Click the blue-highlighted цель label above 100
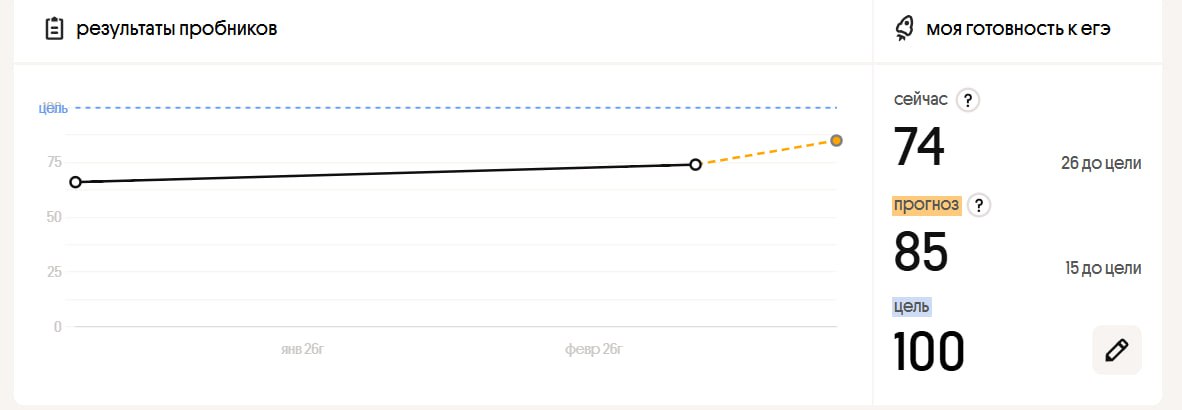The width and height of the screenshot is (1182, 410). tap(912, 306)
